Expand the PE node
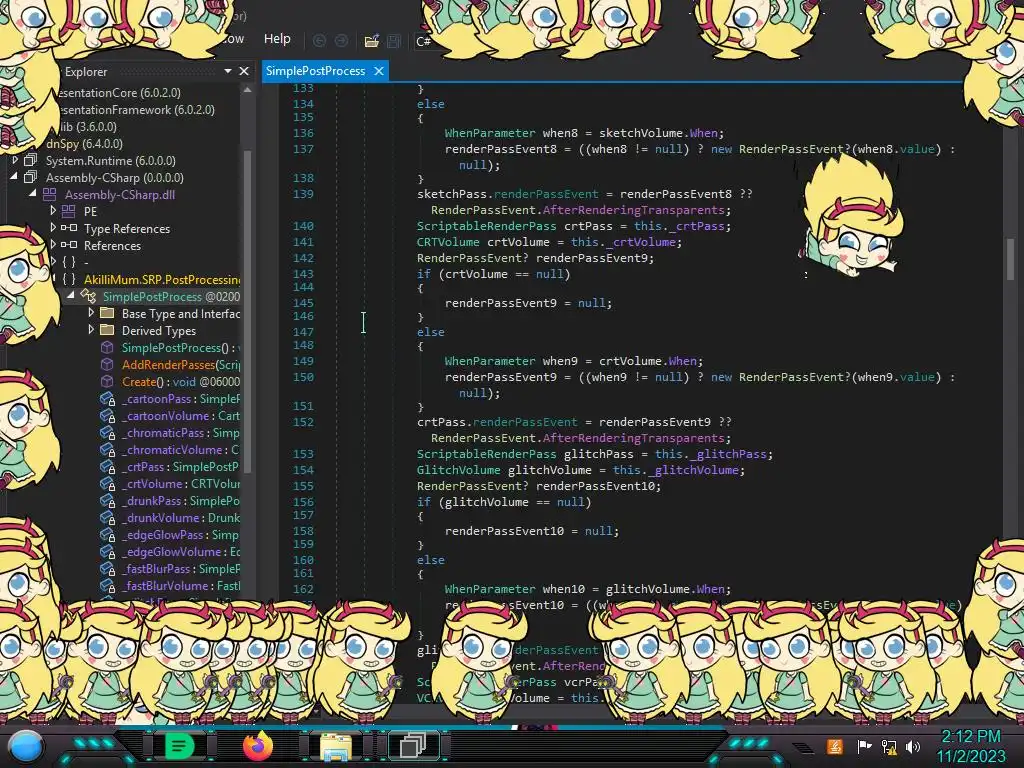Viewport: 1024px width, 768px height. click(53, 211)
